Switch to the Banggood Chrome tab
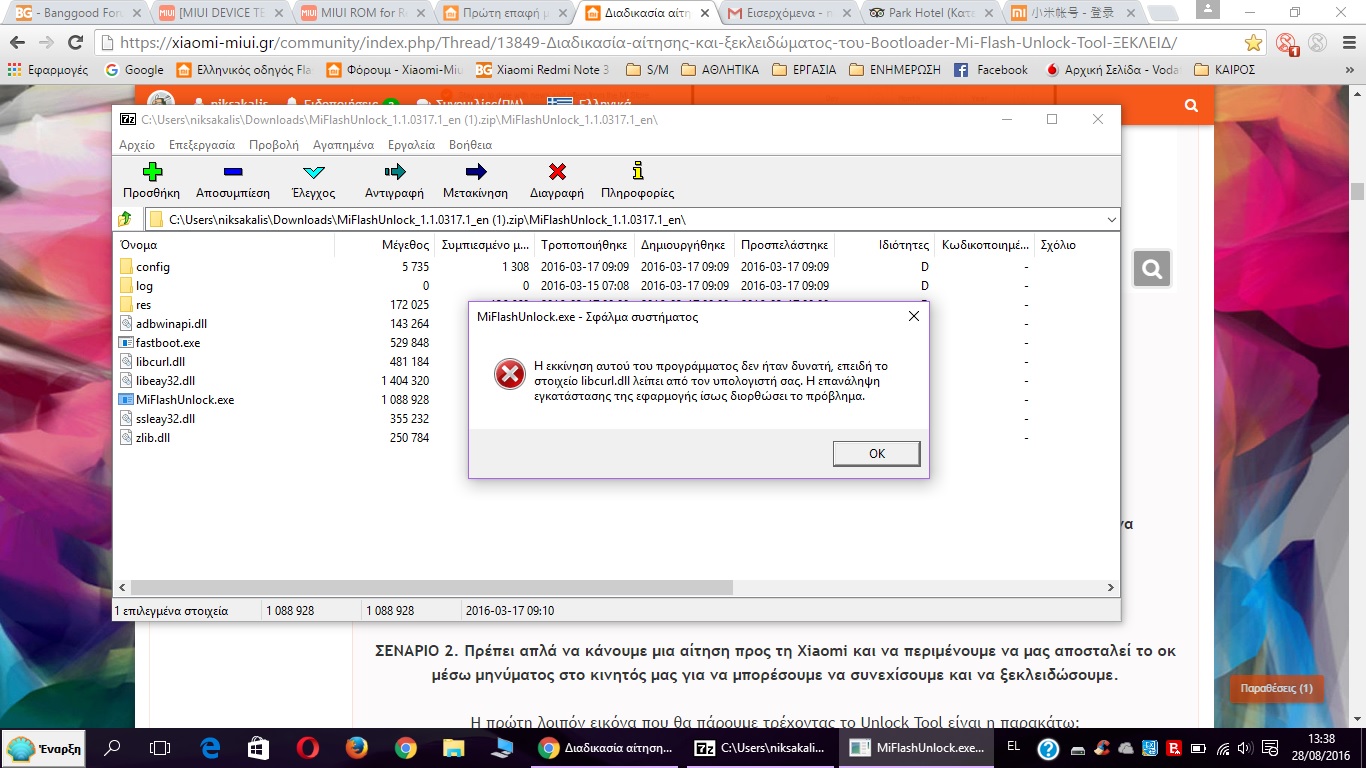The width and height of the screenshot is (1366, 768). (76, 14)
